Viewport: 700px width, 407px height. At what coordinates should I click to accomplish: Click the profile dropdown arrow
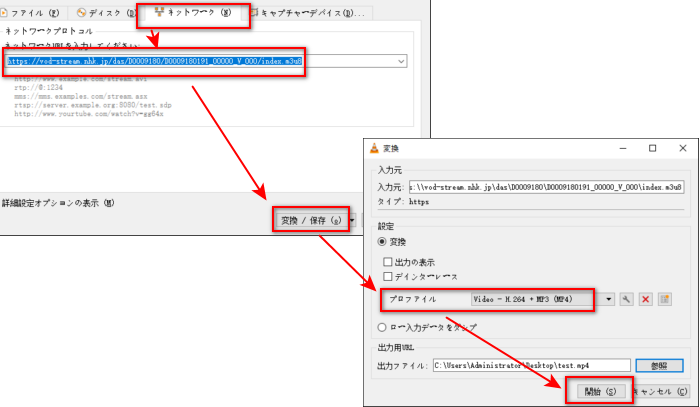pos(608,299)
